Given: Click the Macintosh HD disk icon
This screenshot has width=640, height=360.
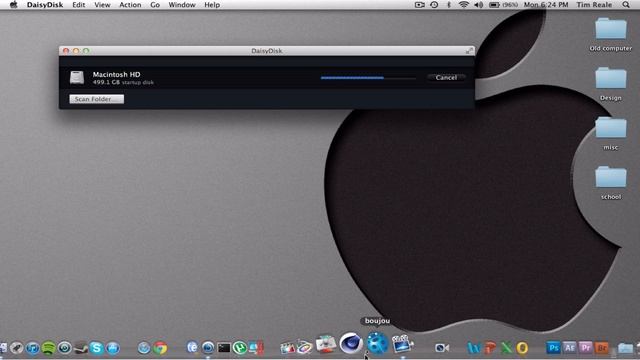Looking at the screenshot, I should [x=77, y=78].
